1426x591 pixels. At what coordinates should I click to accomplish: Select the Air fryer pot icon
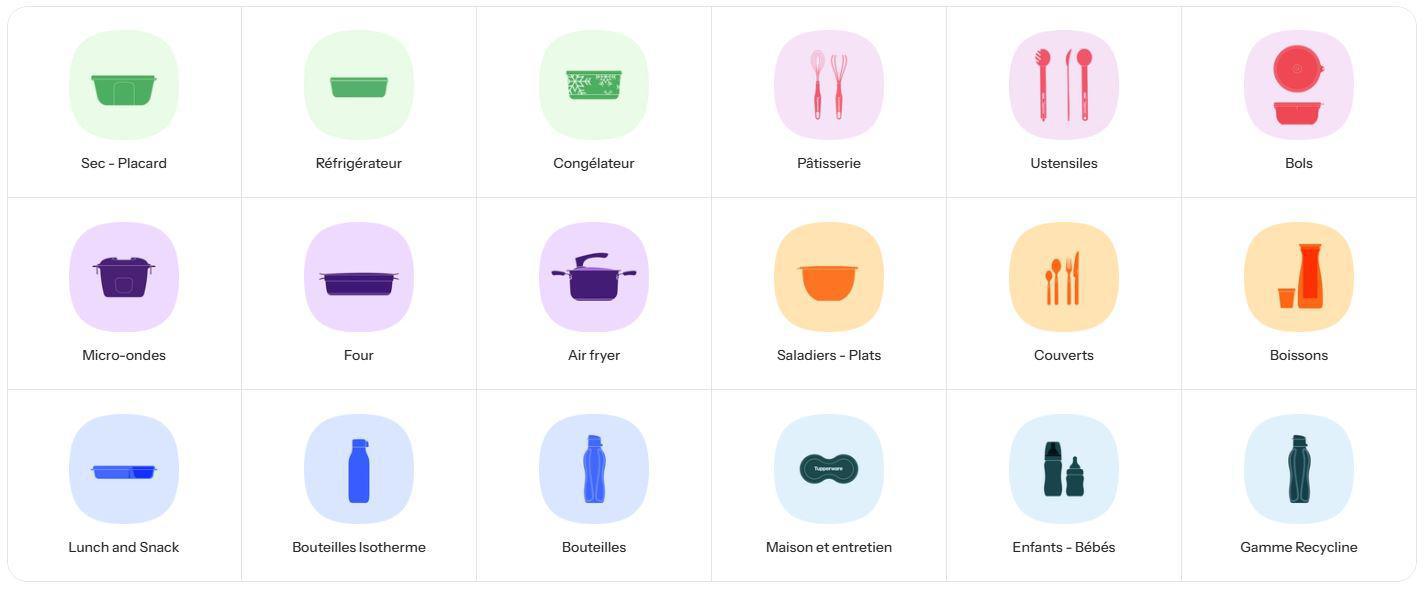point(594,277)
